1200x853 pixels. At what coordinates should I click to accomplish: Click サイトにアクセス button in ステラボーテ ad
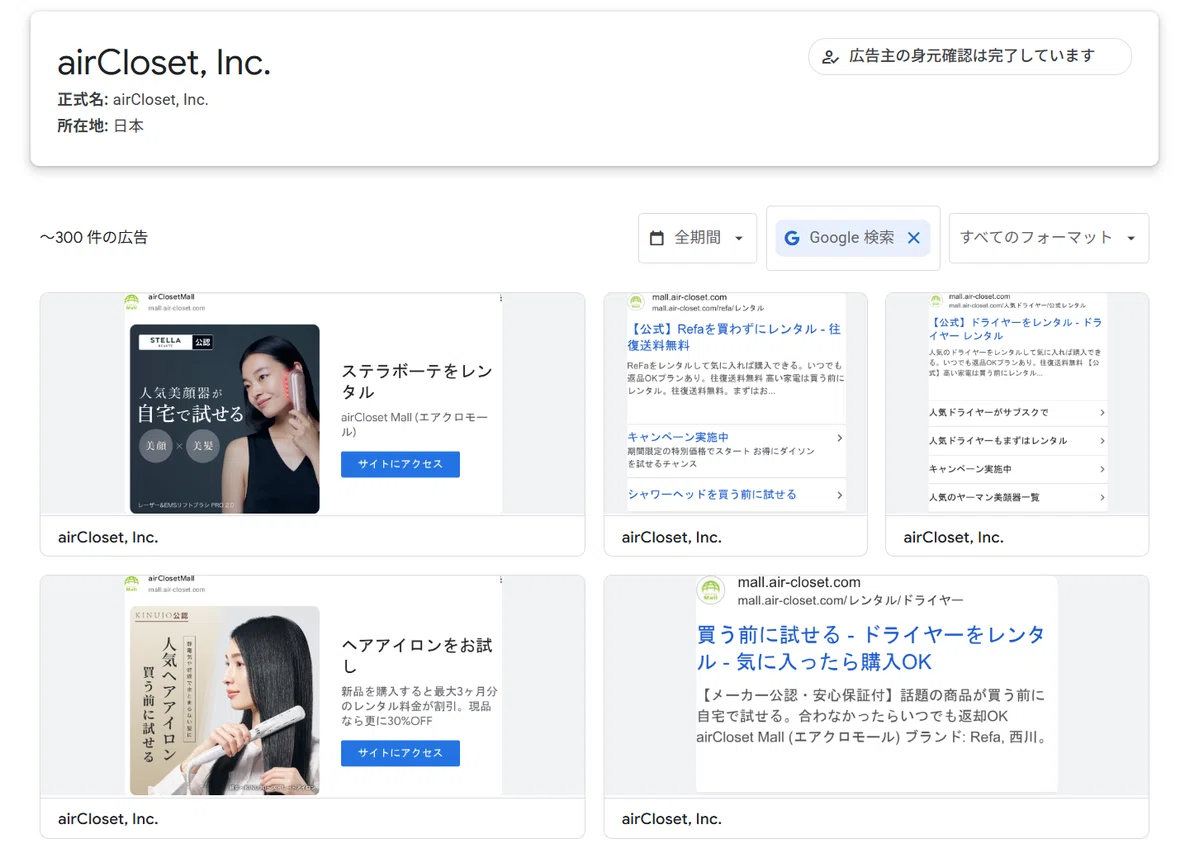click(x=400, y=464)
